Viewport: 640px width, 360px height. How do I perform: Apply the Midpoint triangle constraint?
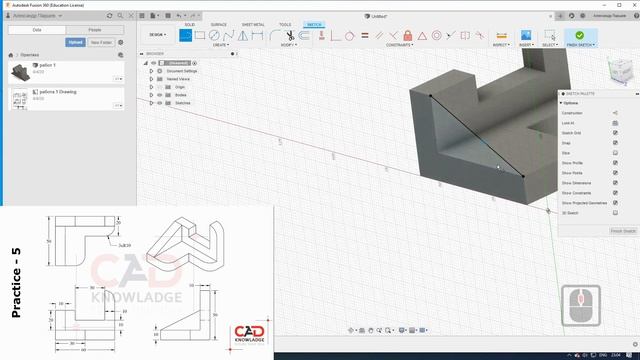tap(422, 36)
